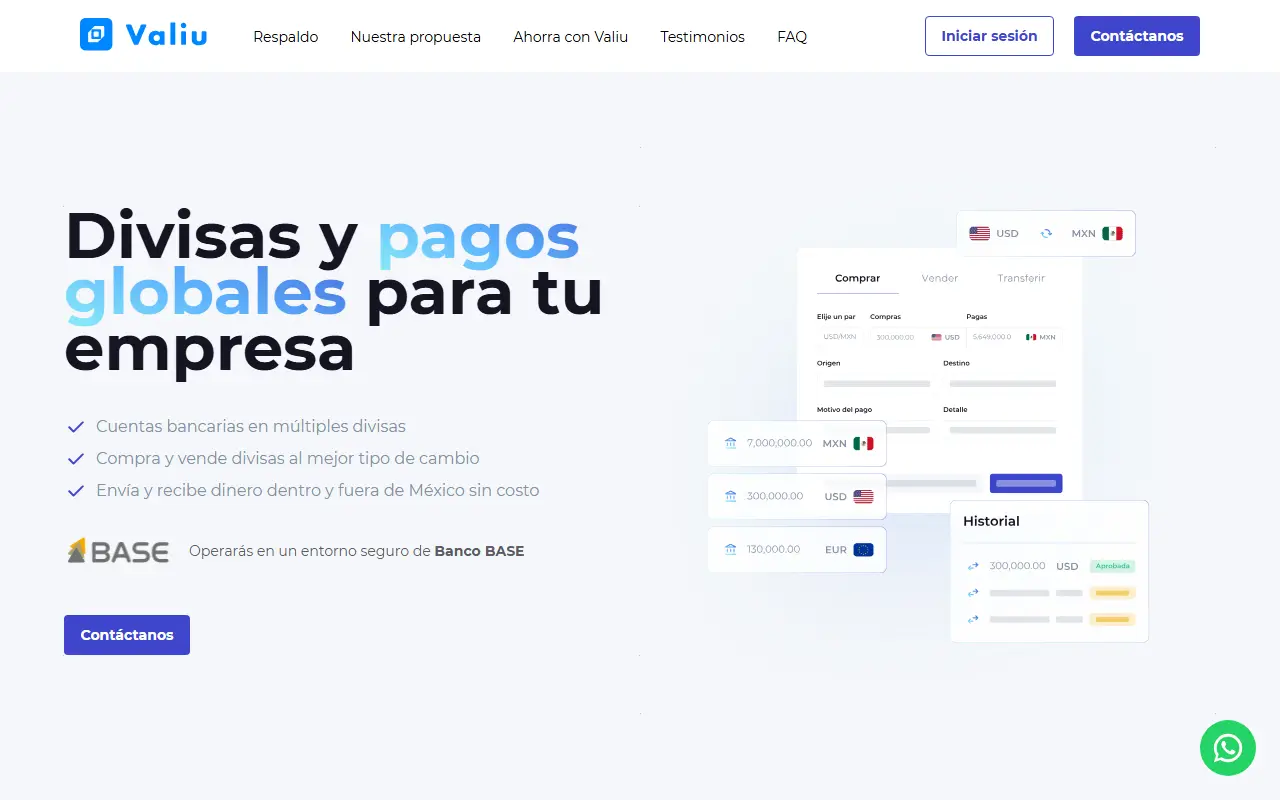Click the Valiu brand name text

[167, 35]
